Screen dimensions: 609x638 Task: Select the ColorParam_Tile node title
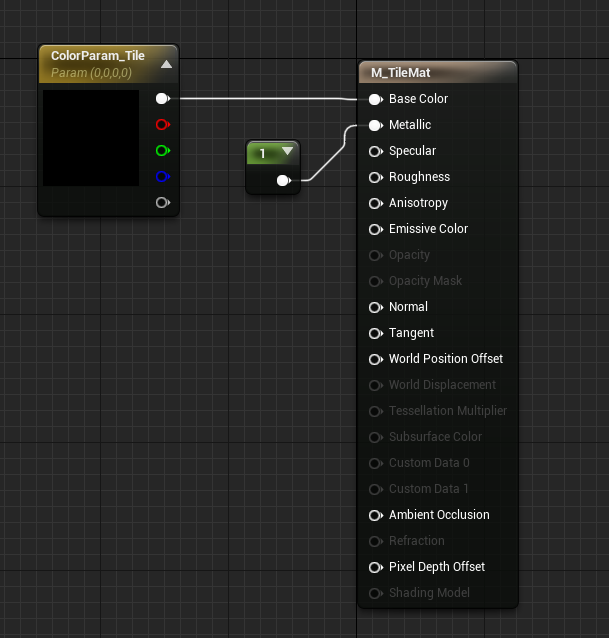[x=98, y=56]
